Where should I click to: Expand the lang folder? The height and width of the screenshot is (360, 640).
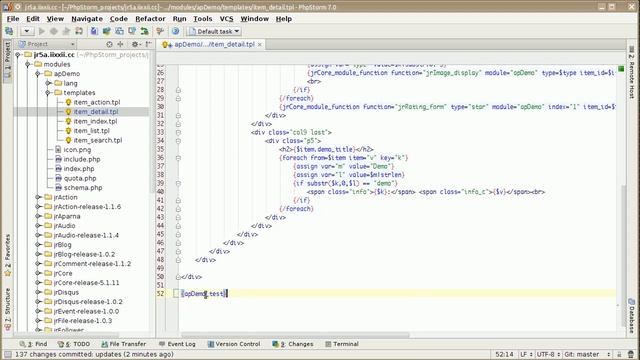tap(48, 83)
